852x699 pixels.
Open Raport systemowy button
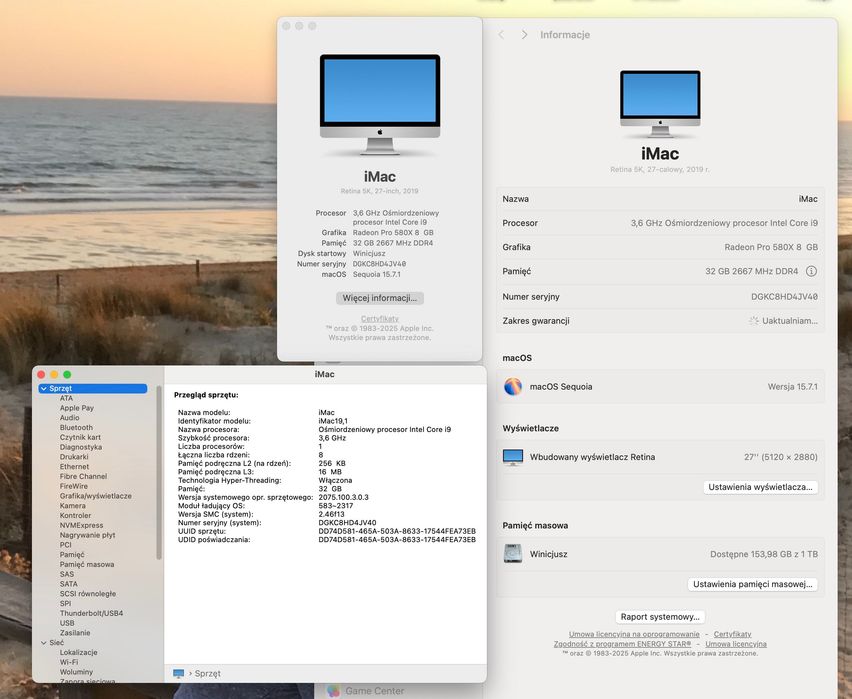660,617
